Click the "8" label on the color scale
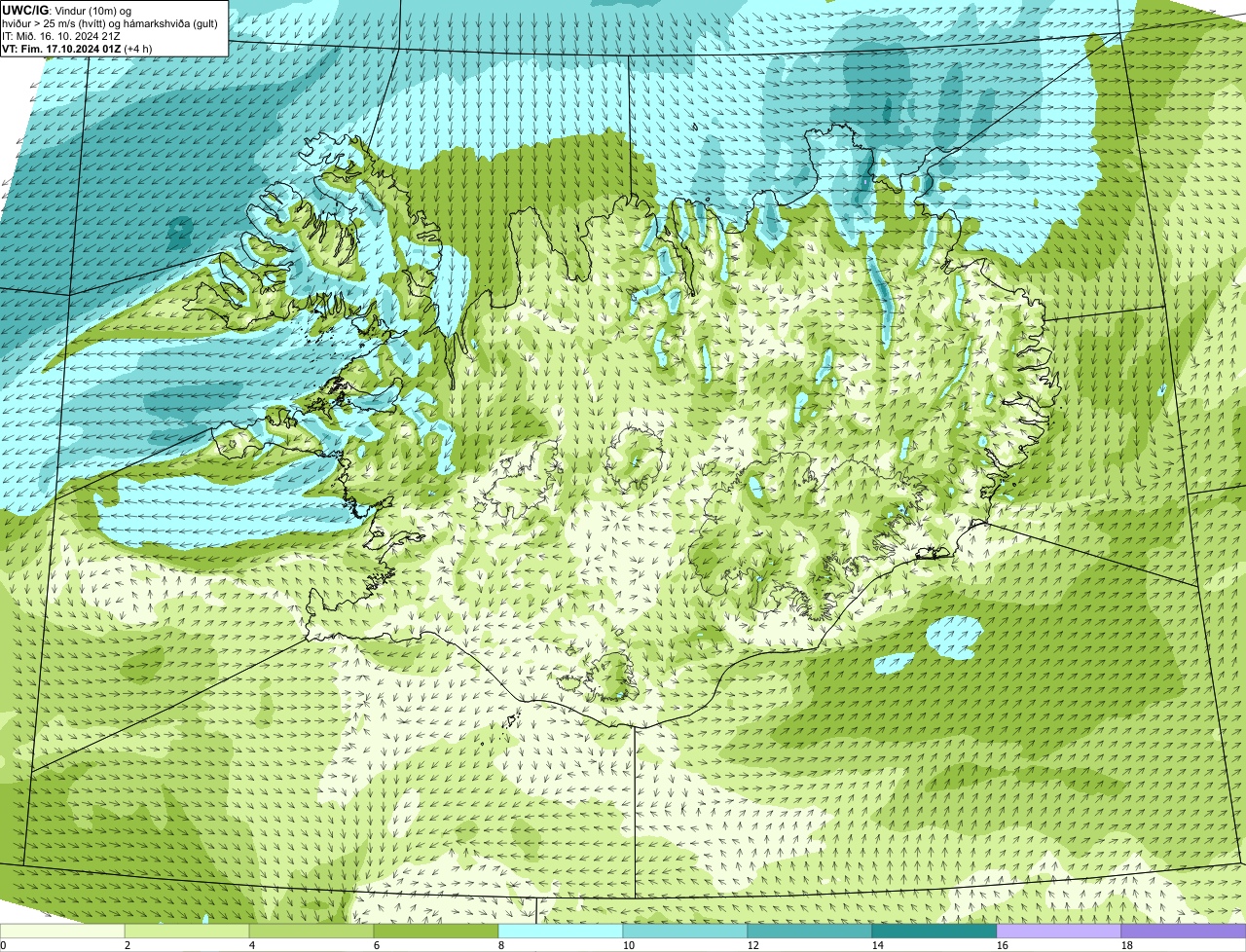The width and height of the screenshot is (1246, 952). pos(501,945)
